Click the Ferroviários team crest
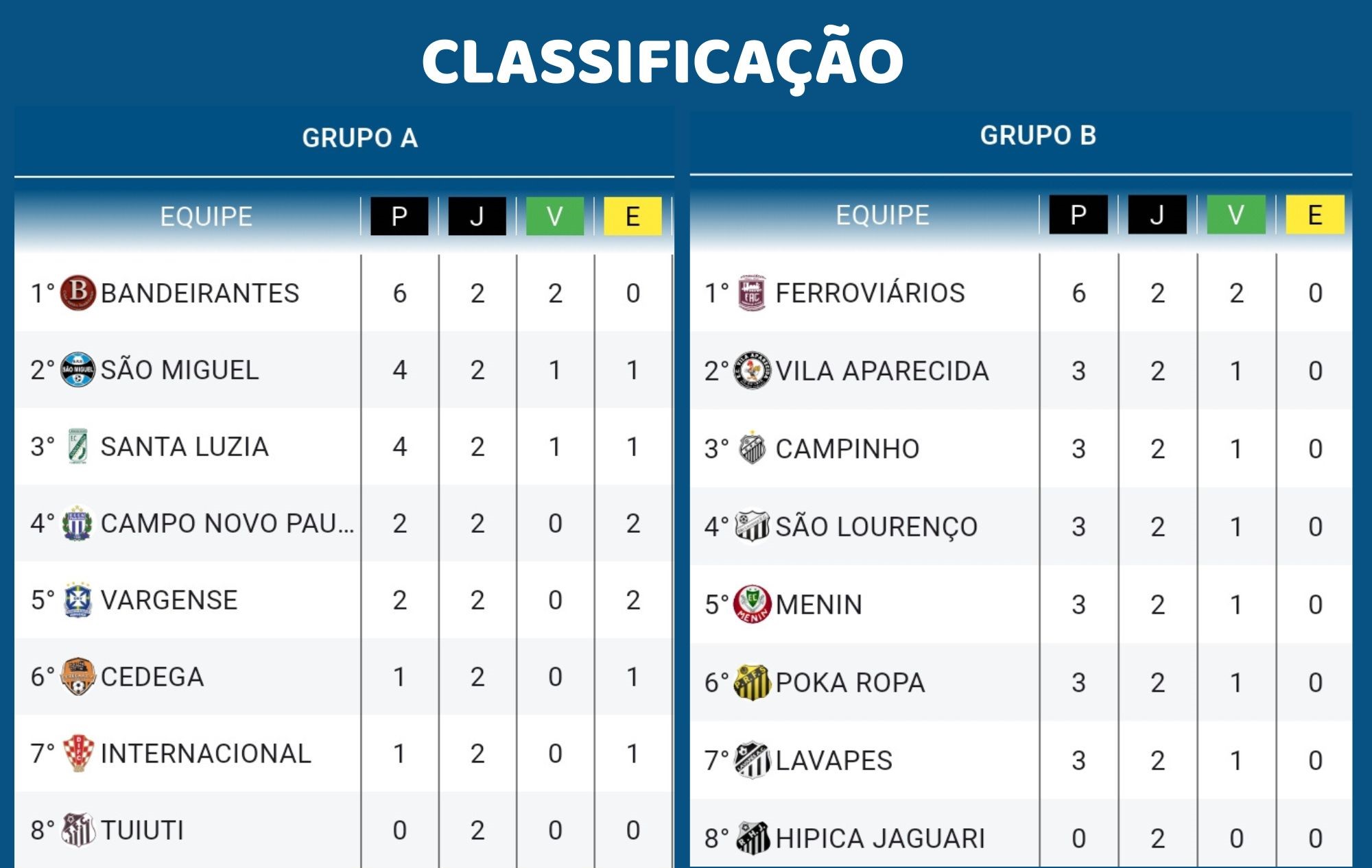This screenshot has width=1372, height=868. [752, 293]
